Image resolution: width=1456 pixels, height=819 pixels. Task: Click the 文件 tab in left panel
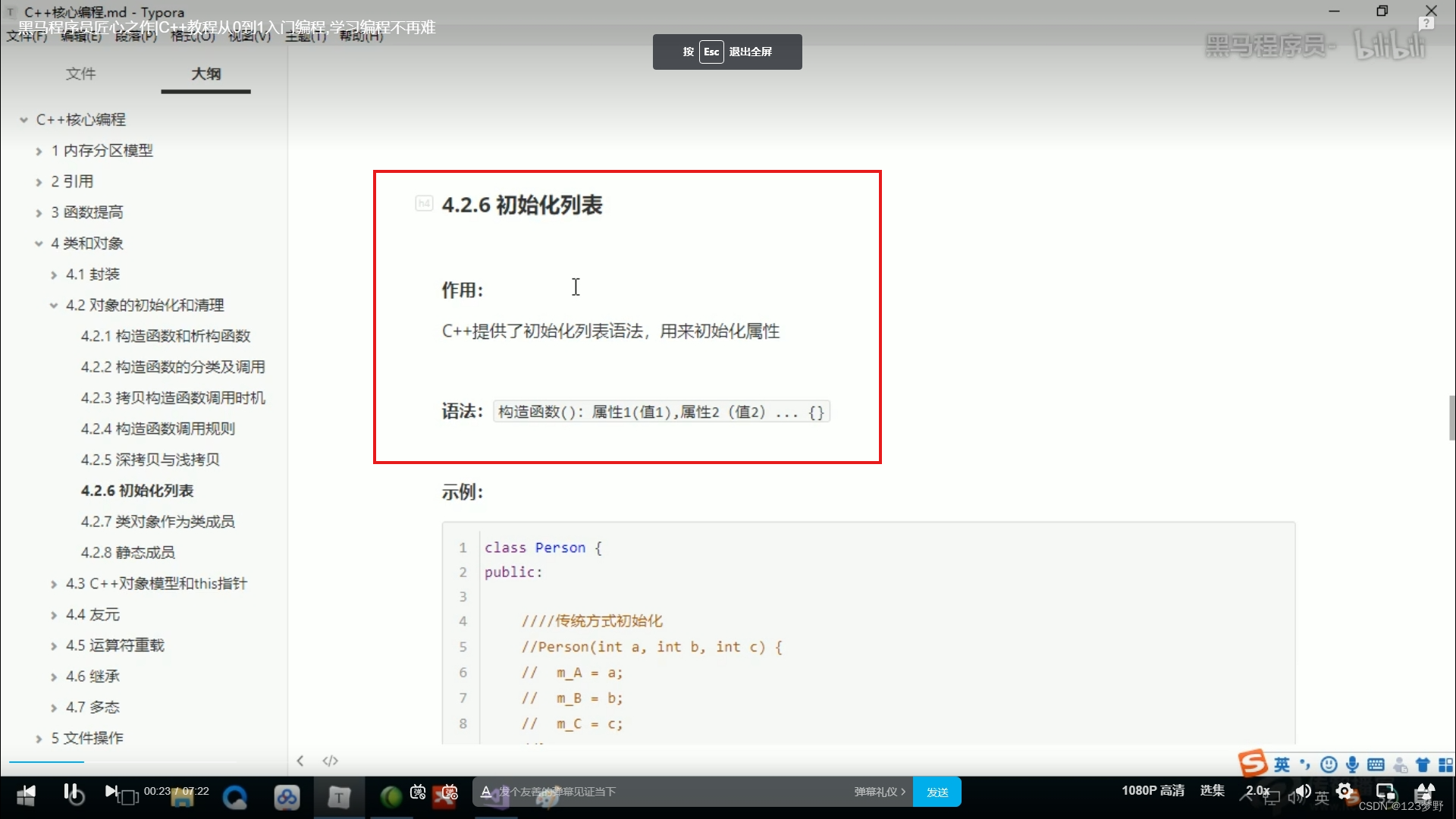tap(80, 73)
